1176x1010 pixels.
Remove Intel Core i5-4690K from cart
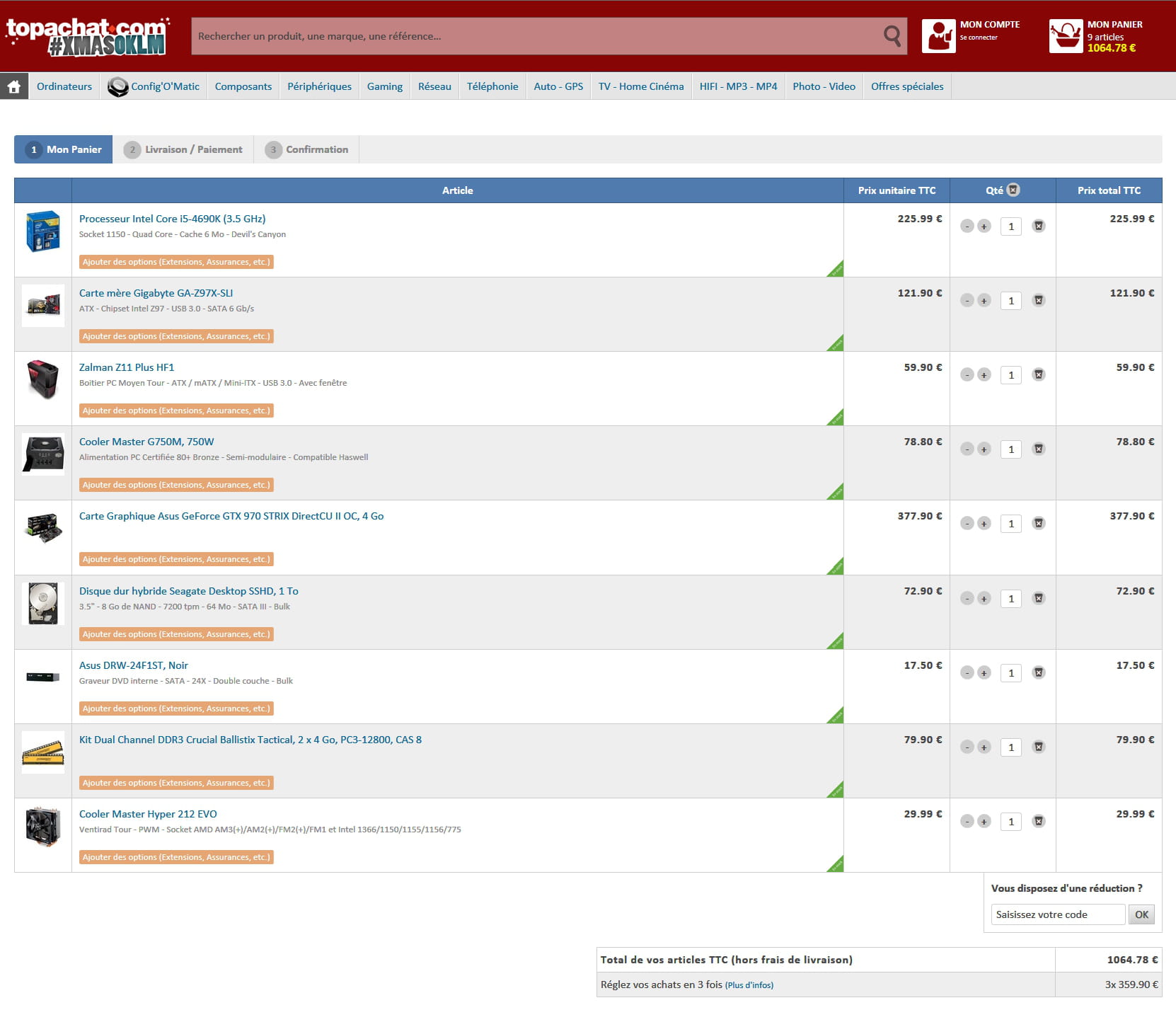[1038, 226]
